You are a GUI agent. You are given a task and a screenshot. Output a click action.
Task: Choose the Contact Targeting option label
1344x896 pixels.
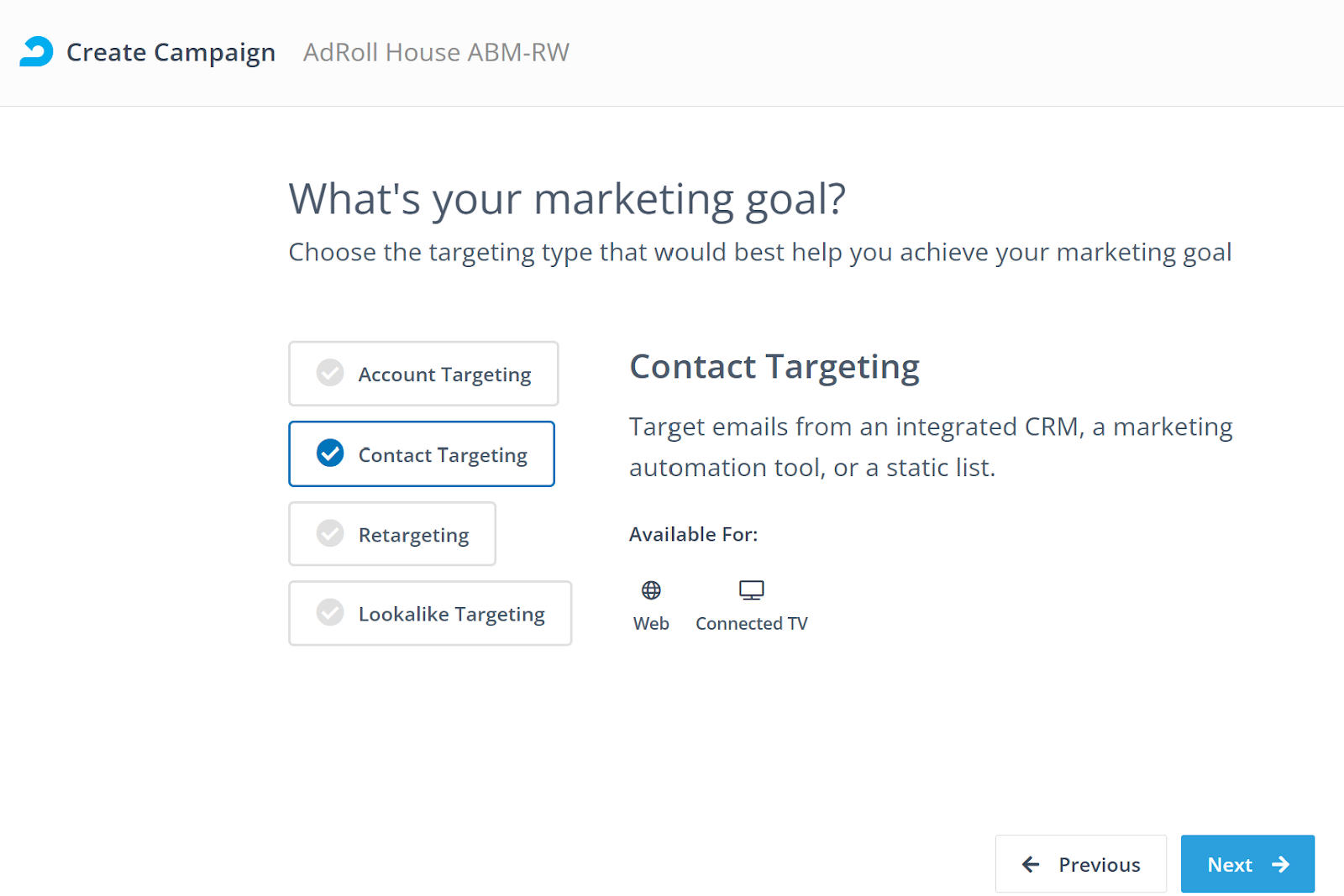443,455
